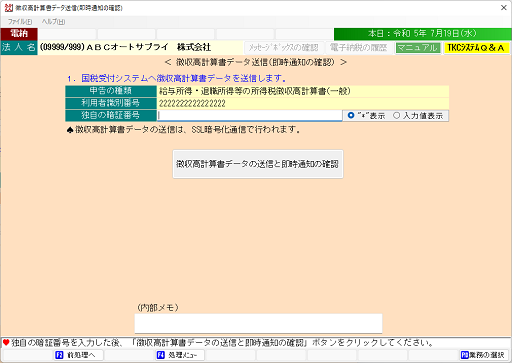This screenshot has width=512, height=363.
Task: Click the status bar instruction message
Action: [x=222, y=343]
